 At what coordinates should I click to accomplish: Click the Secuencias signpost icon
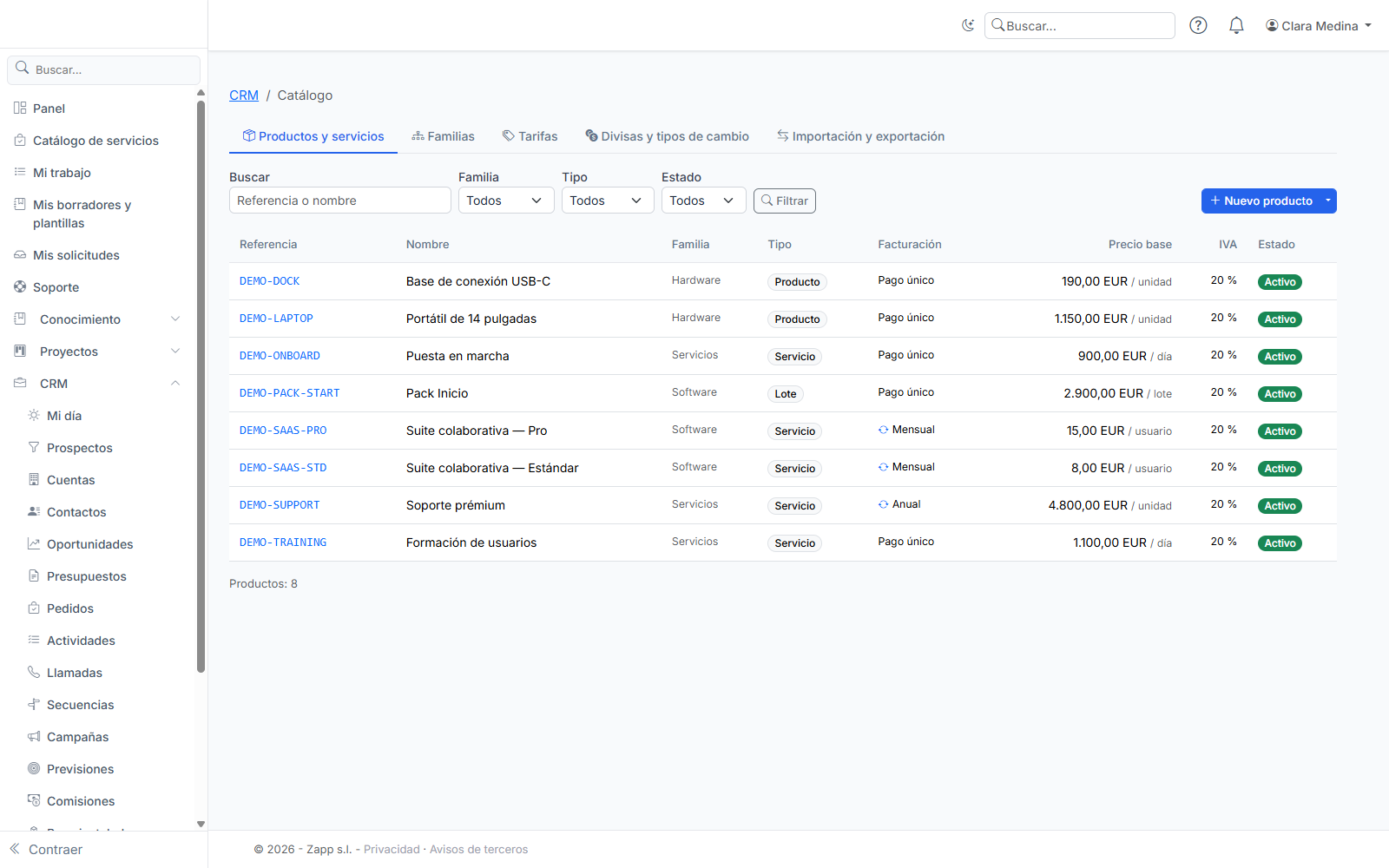click(x=34, y=704)
